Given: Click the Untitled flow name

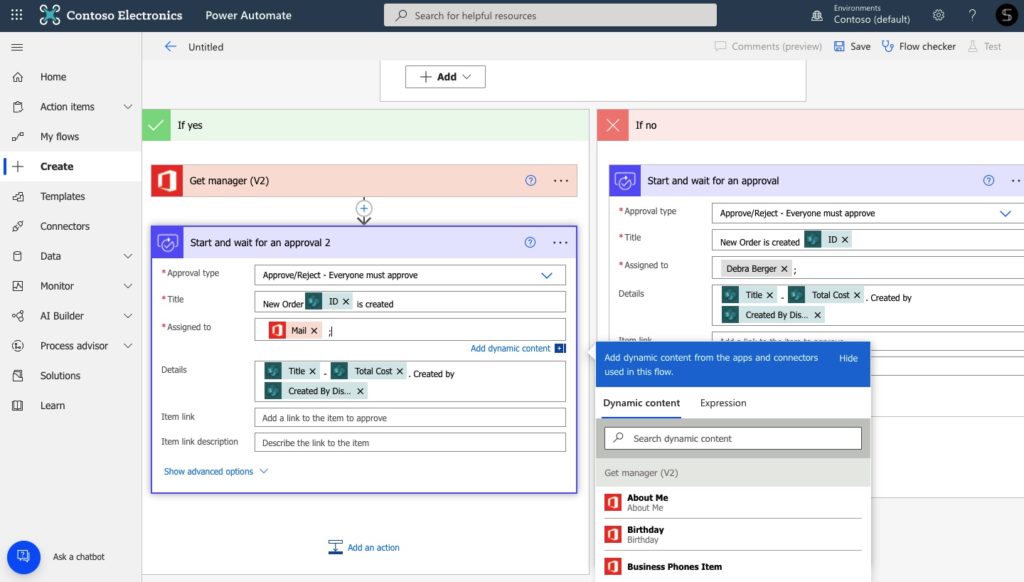Looking at the screenshot, I should [206, 47].
